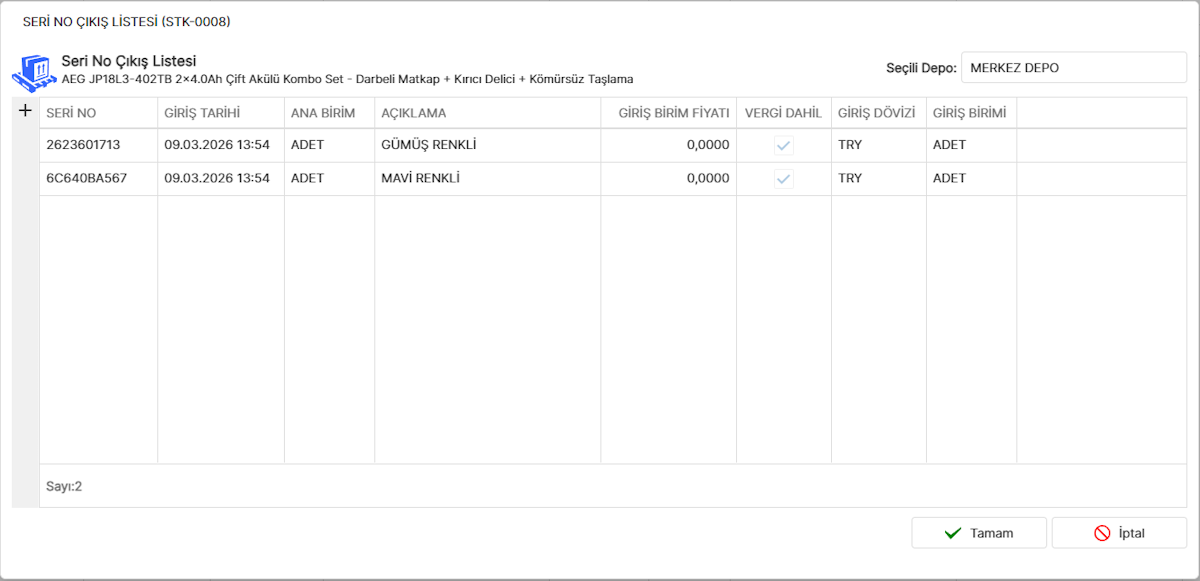The image size is (1200, 581).
Task: Toggle Vergi Dahil checkbox for serial 6C640BA567
Action: click(x=784, y=179)
